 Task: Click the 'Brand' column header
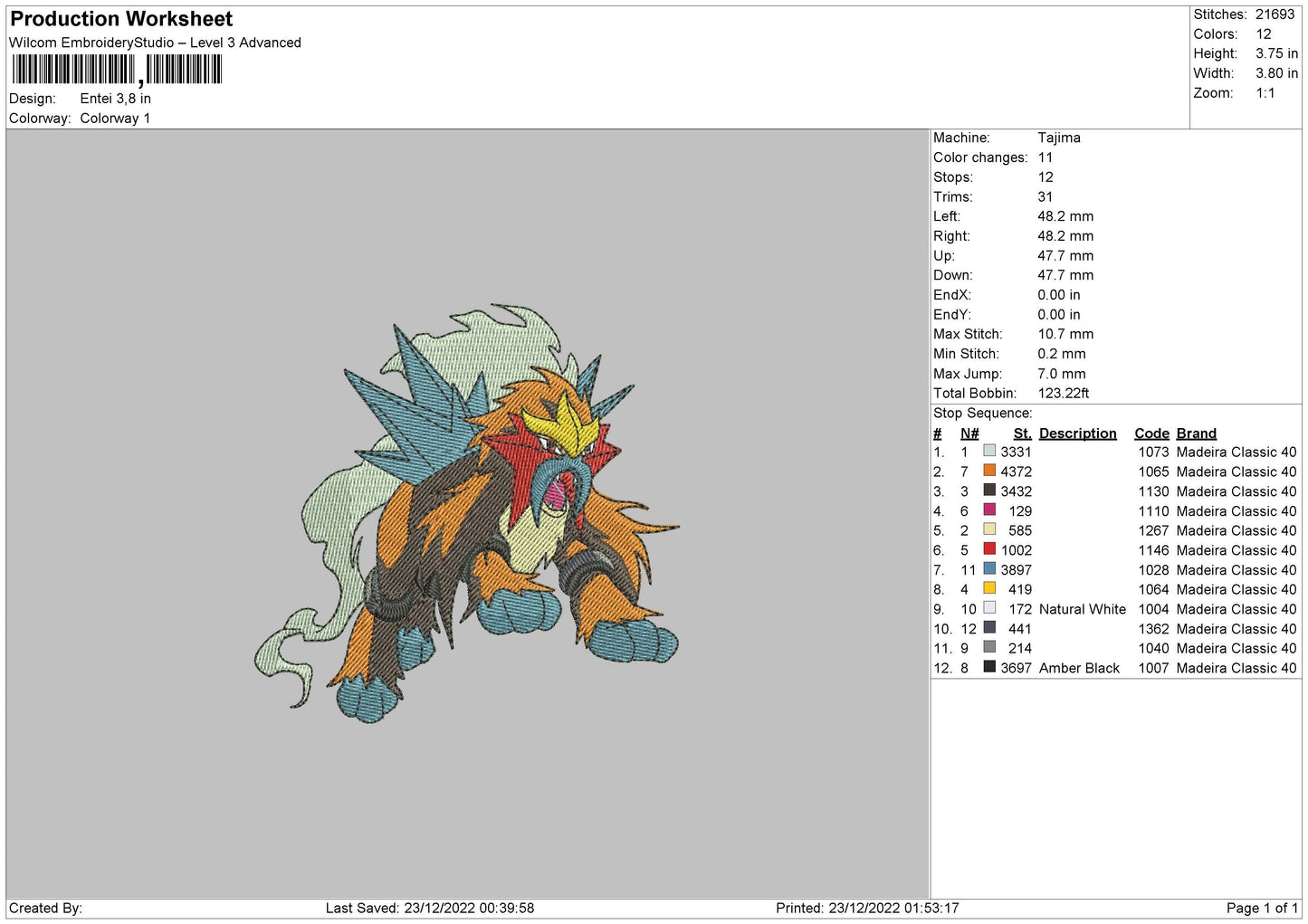1197,433
